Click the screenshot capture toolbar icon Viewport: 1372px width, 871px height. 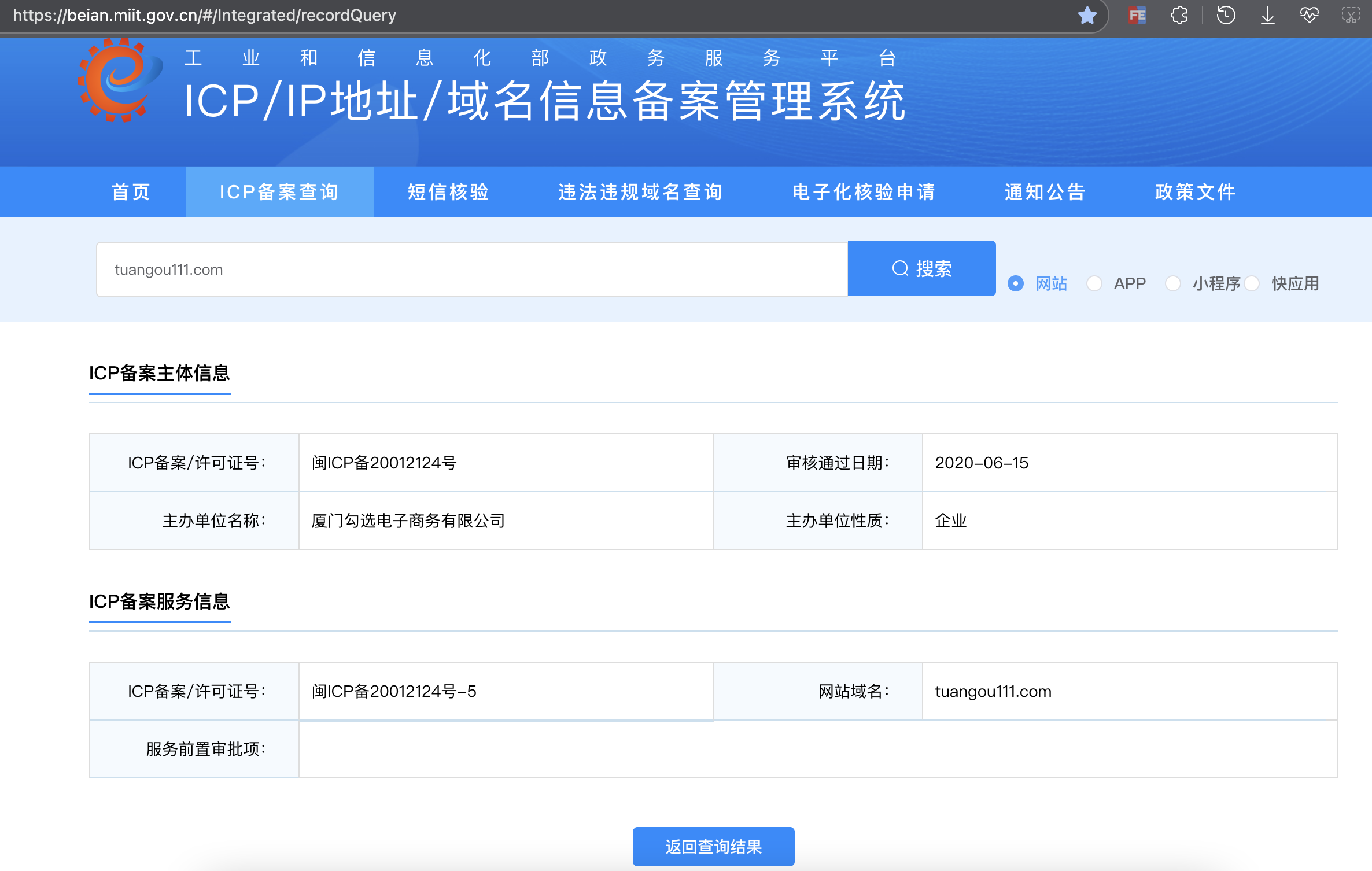1351,16
